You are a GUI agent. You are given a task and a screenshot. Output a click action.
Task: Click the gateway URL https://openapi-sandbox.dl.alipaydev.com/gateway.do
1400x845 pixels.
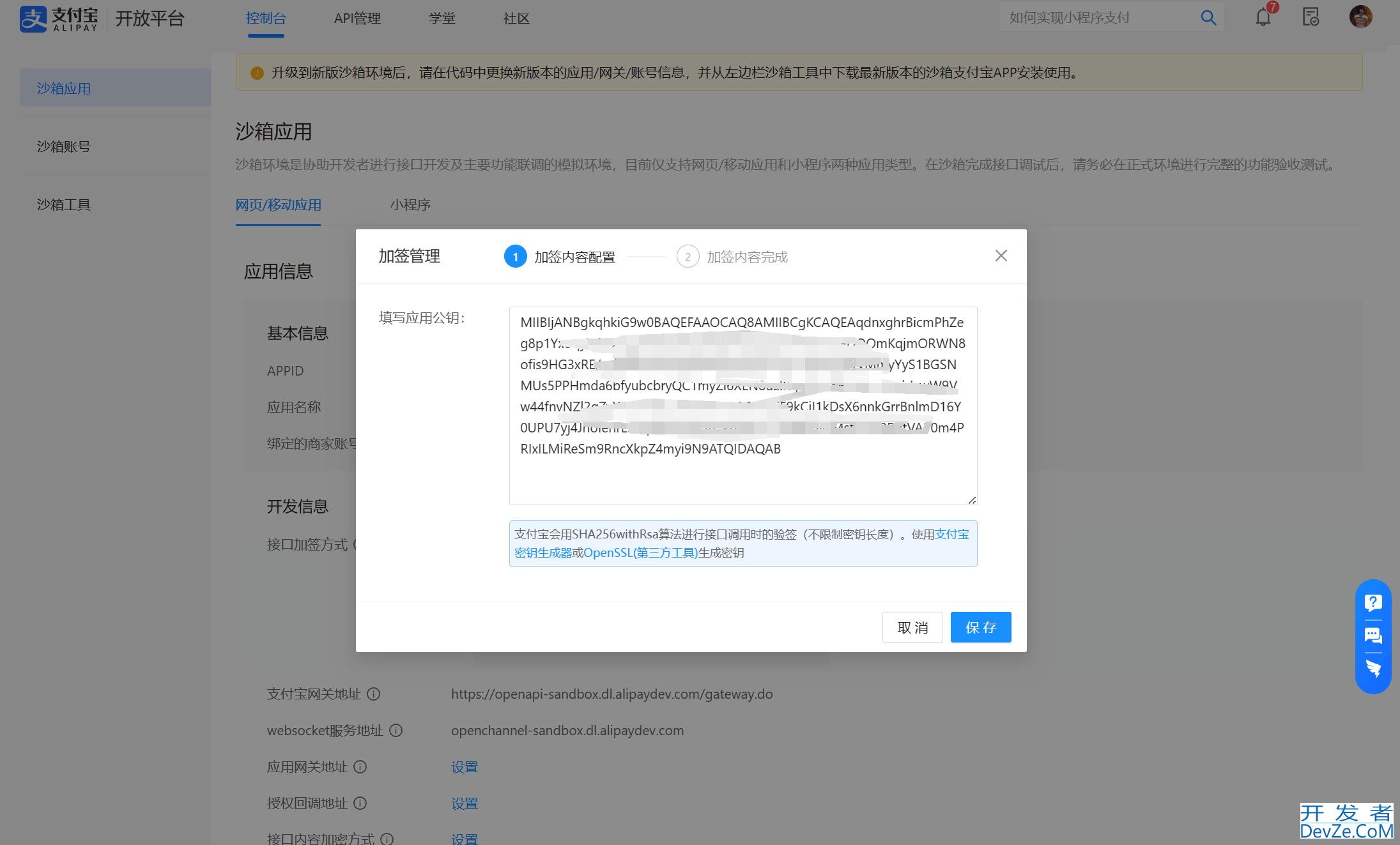click(612, 694)
